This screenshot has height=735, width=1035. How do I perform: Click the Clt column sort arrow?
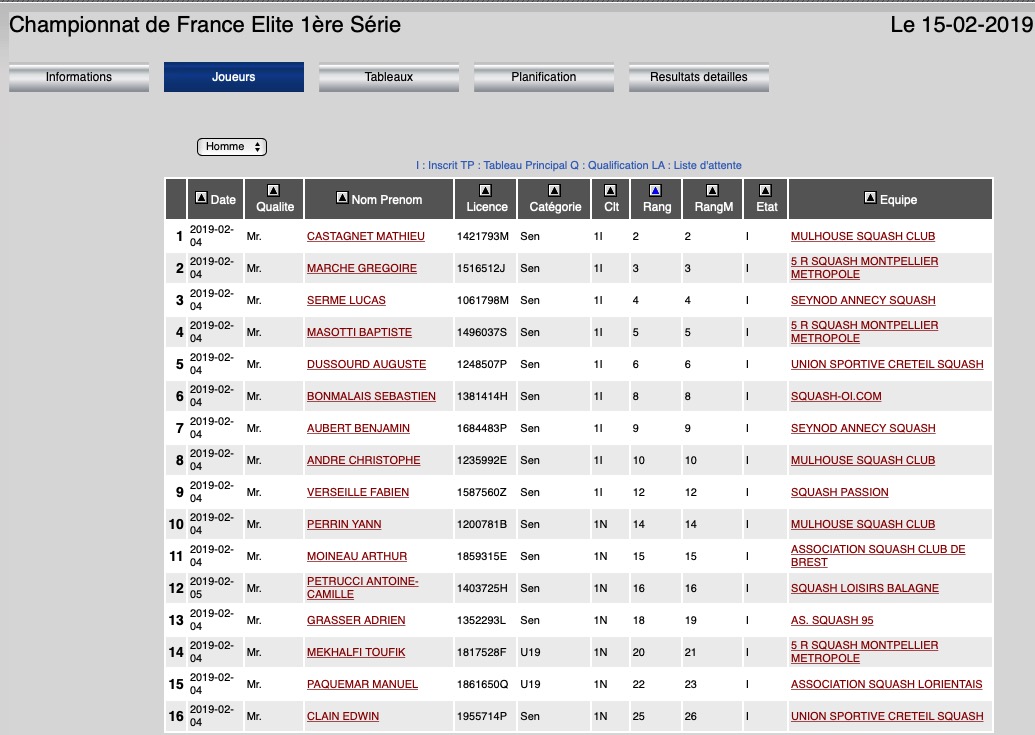coord(611,190)
